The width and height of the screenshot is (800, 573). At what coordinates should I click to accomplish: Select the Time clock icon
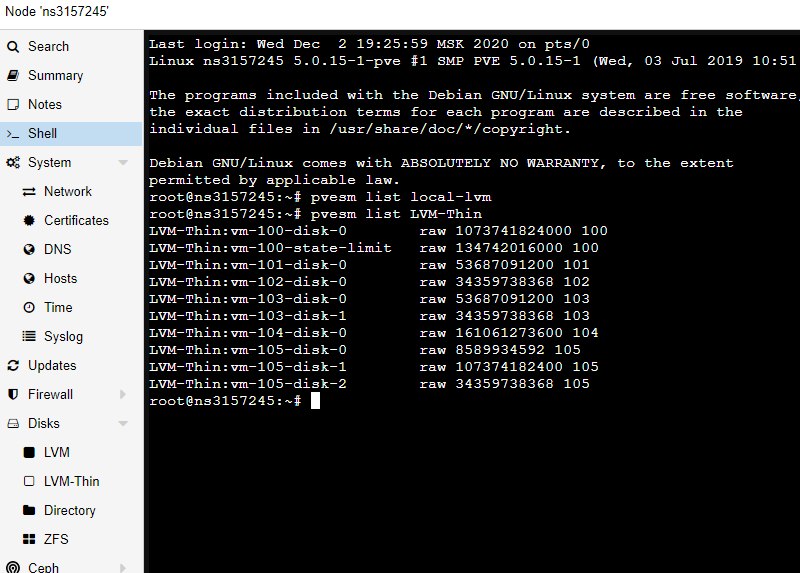pos(29,307)
